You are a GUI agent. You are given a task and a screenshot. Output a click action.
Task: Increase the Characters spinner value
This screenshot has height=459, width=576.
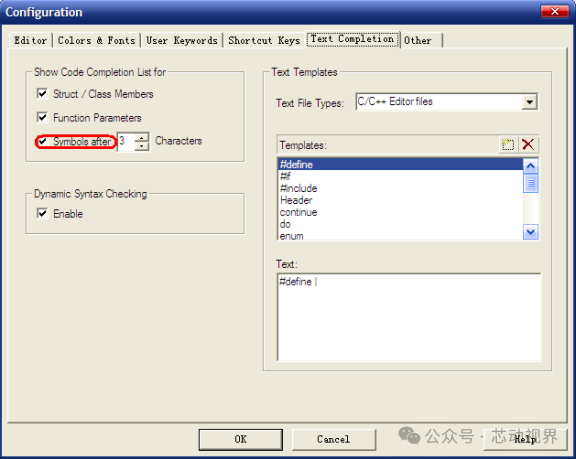click(142, 137)
